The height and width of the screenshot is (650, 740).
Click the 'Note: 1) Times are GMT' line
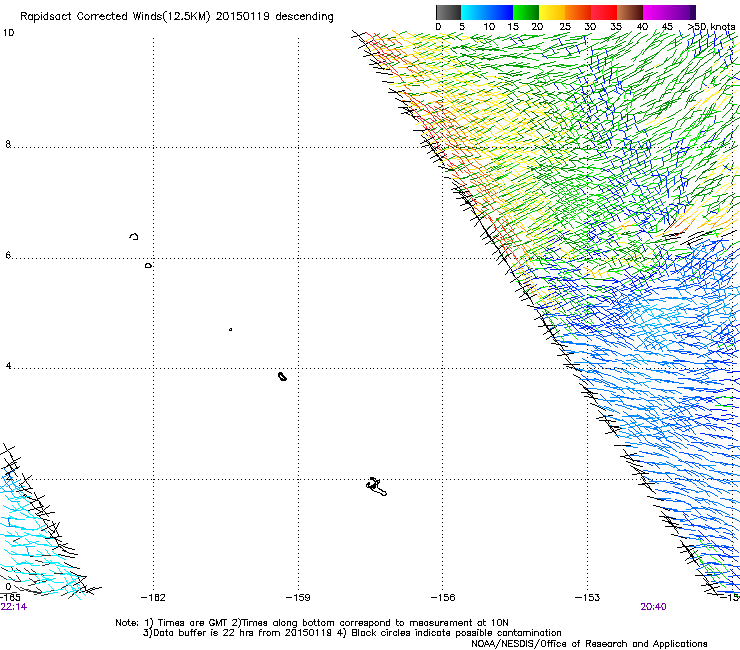click(x=312, y=623)
